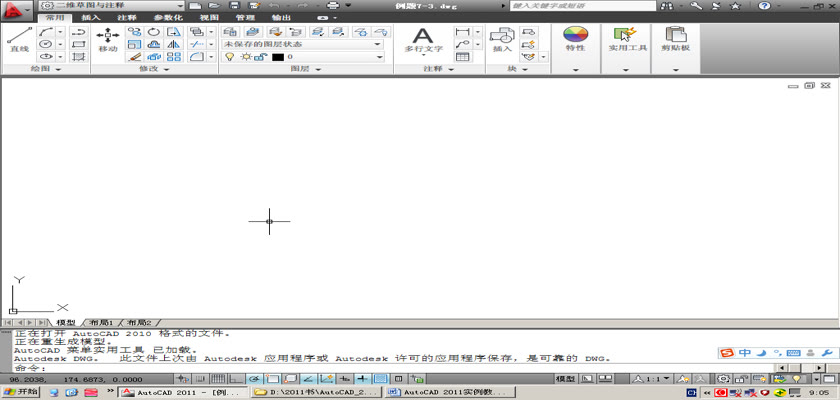Image resolution: width=840 pixels, height=400 pixels.
Task: Toggle layer lock padlock icon
Action: 260,57
